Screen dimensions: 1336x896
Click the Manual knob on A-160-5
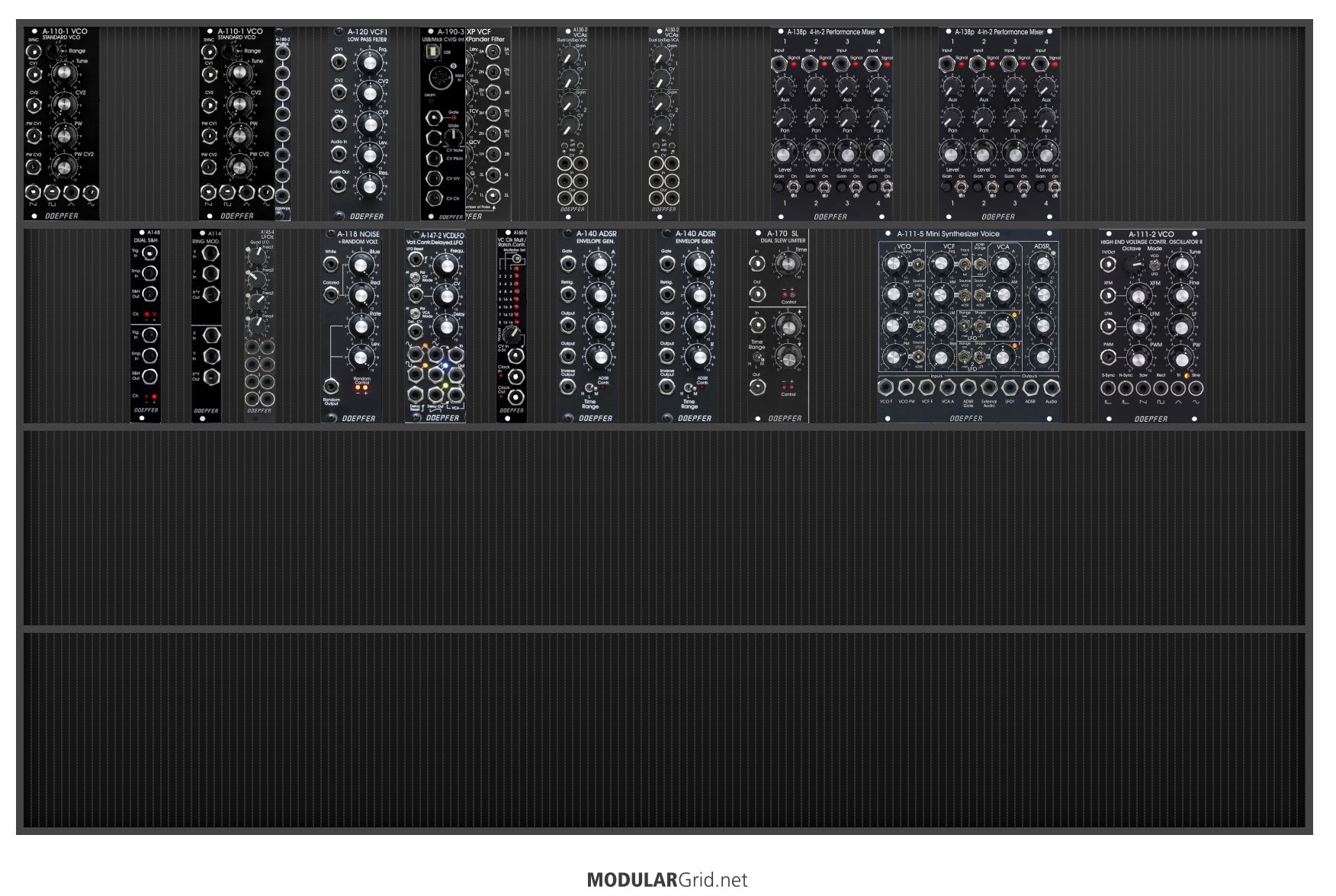[x=514, y=334]
